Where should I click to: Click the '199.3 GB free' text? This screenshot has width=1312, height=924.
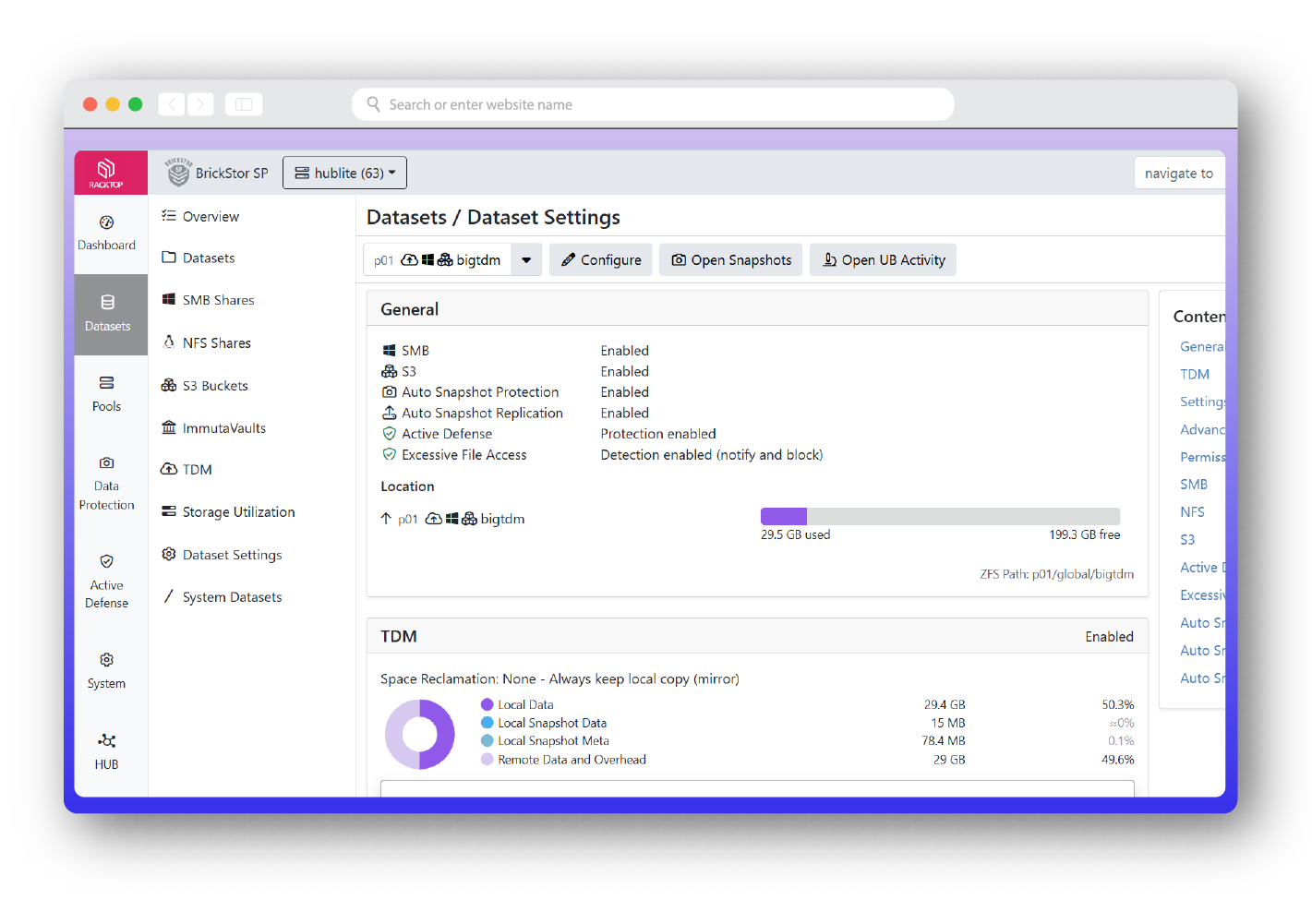1084,534
